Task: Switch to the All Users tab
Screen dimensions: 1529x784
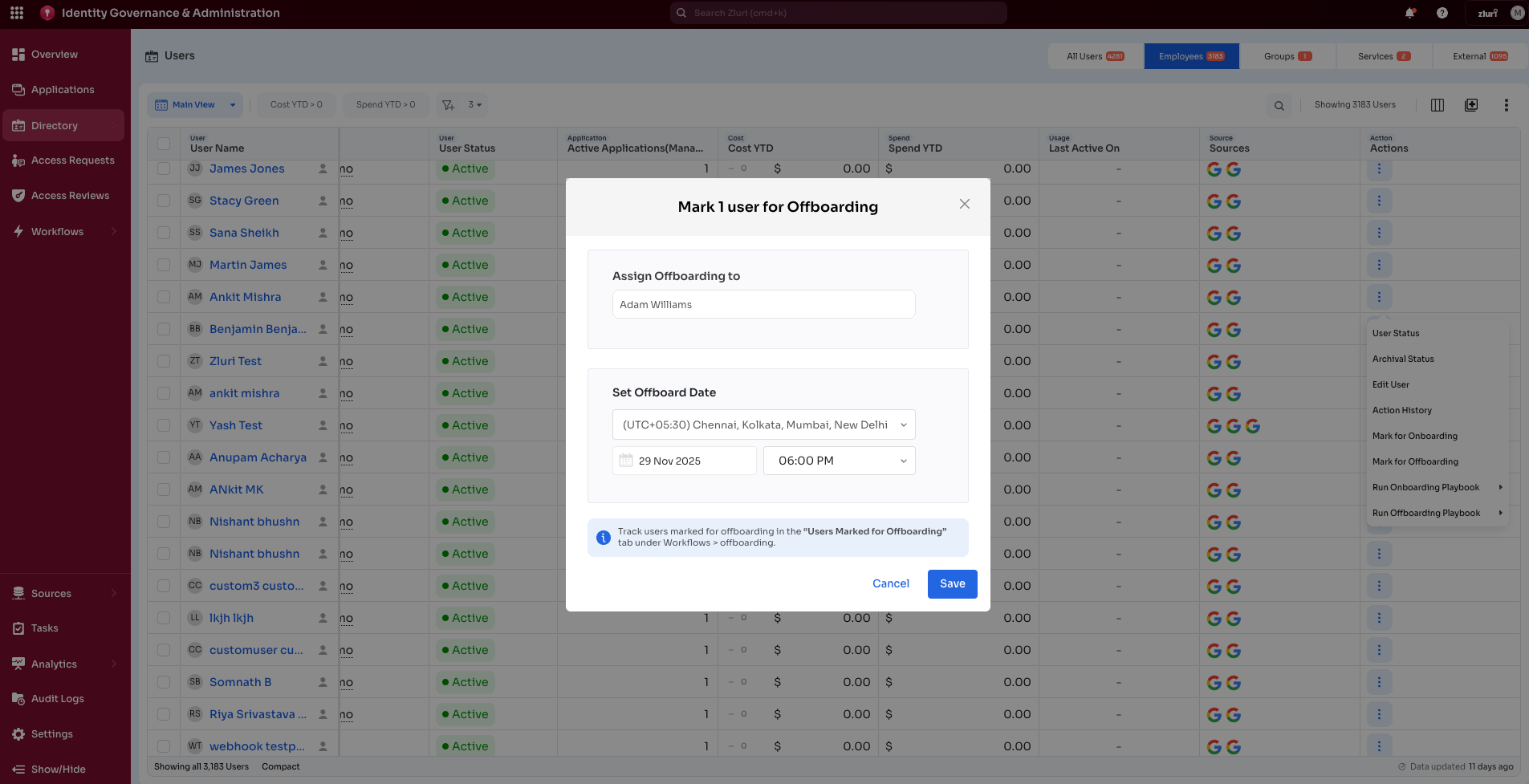Action: click(1096, 56)
